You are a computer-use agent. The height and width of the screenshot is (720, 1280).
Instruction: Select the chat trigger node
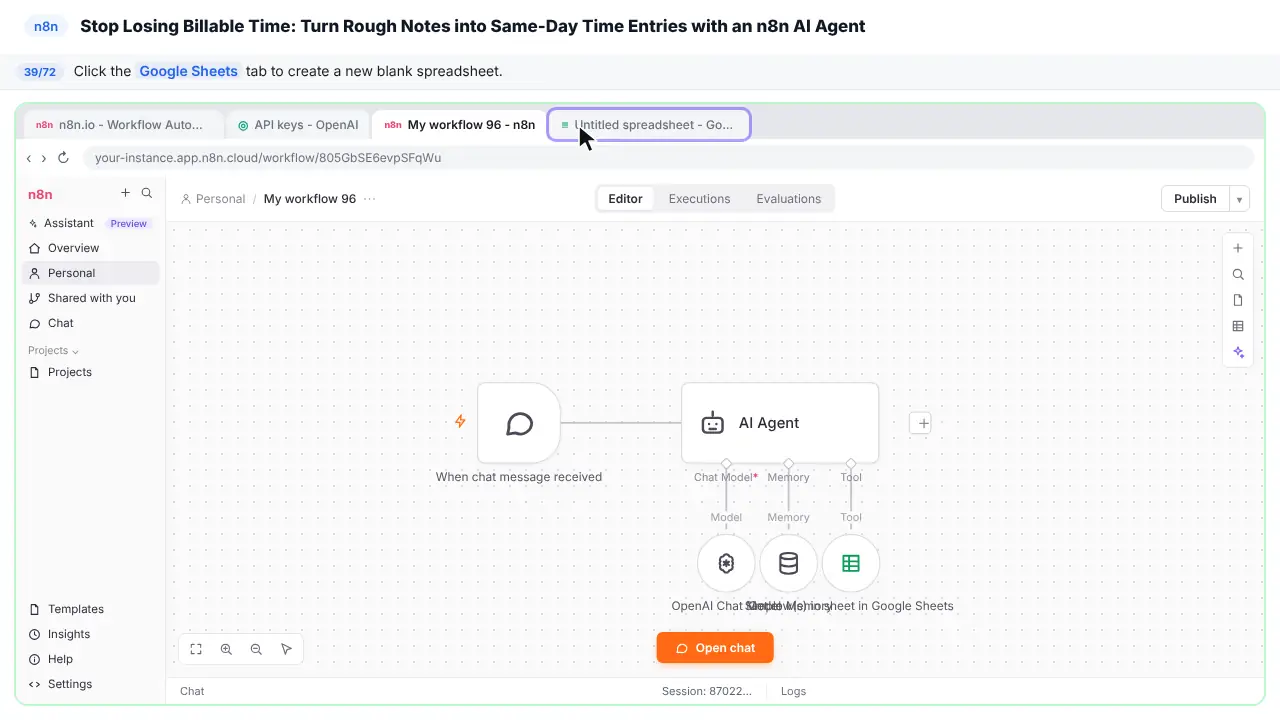coord(519,423)
